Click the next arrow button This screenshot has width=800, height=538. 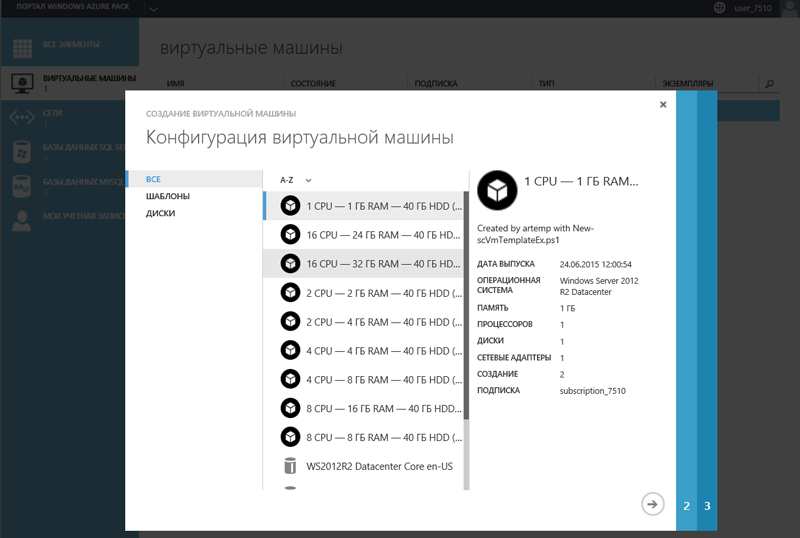[x=653, y=504]
